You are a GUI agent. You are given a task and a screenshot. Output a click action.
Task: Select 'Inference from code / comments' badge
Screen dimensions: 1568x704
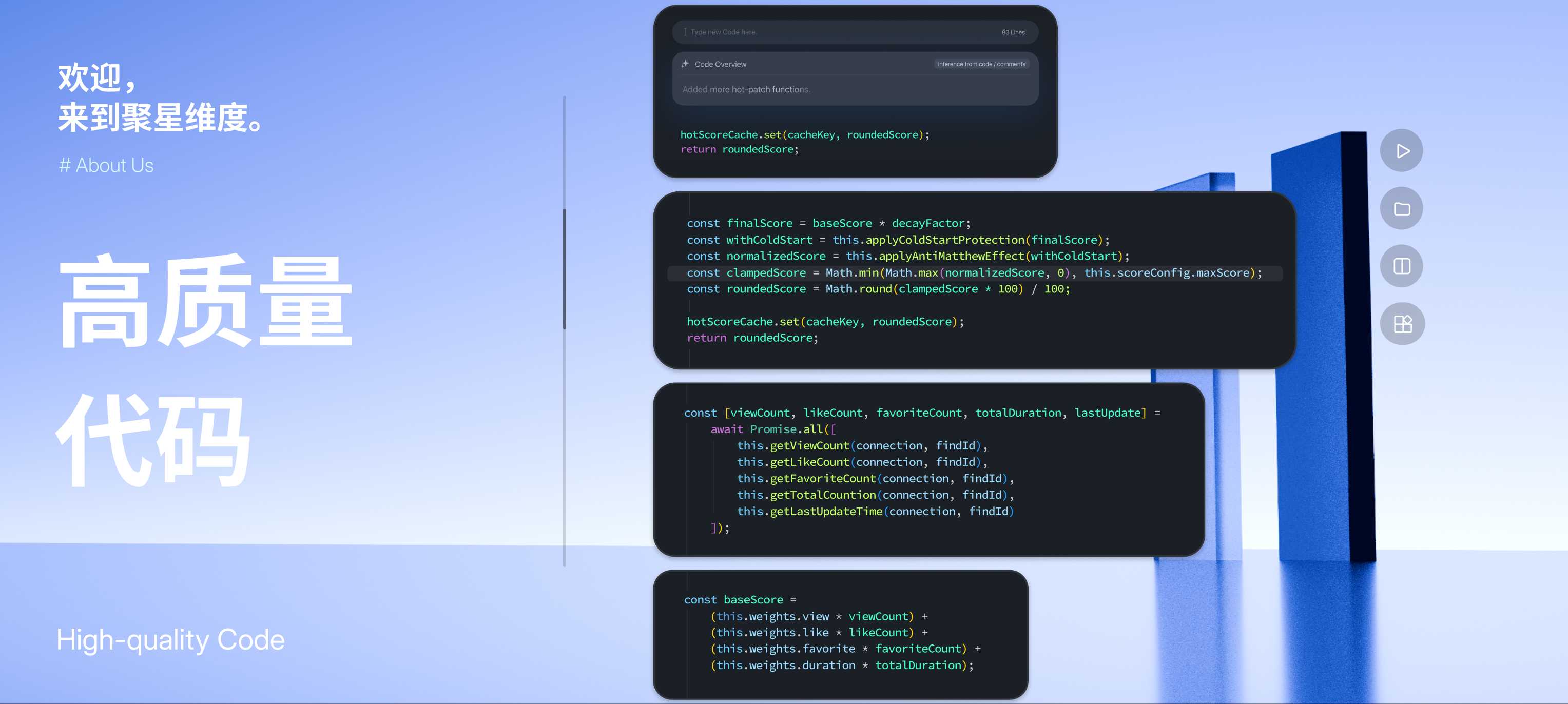pyautogui.click(x=981, y=64)
